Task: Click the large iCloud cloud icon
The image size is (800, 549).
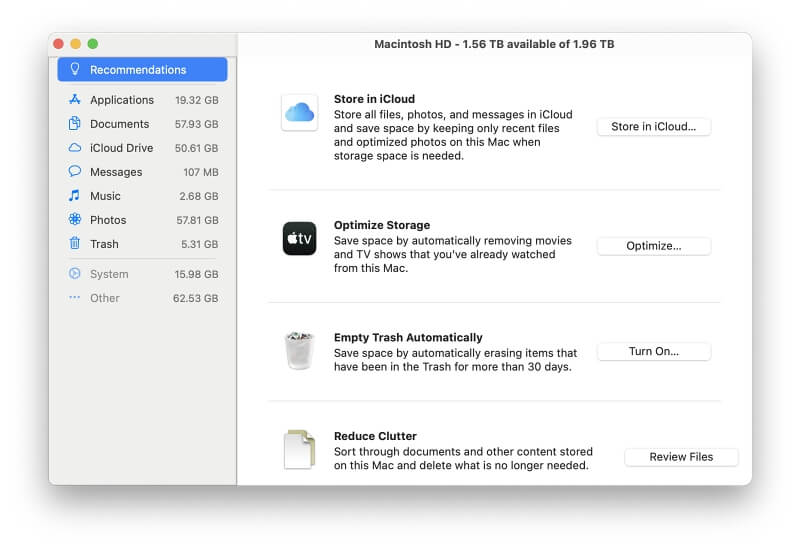Action: click(x=299, y=112)
